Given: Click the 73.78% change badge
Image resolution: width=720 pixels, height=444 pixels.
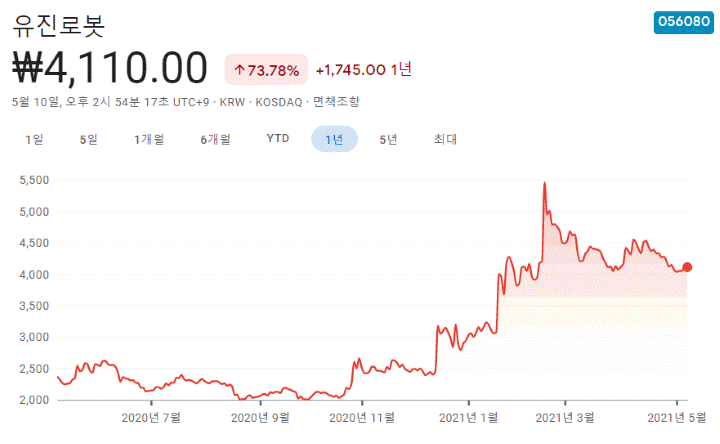Looking at the screenshot, I should (x=266, y=70).
